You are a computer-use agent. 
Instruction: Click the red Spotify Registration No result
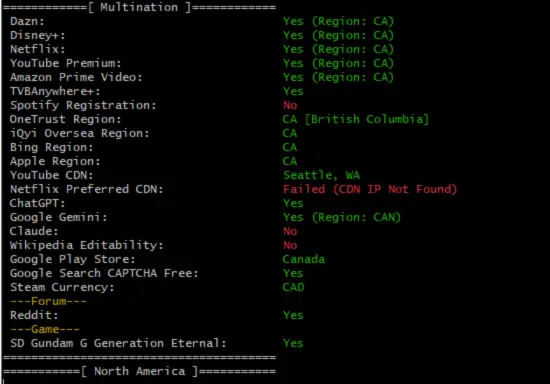point(290,105)
